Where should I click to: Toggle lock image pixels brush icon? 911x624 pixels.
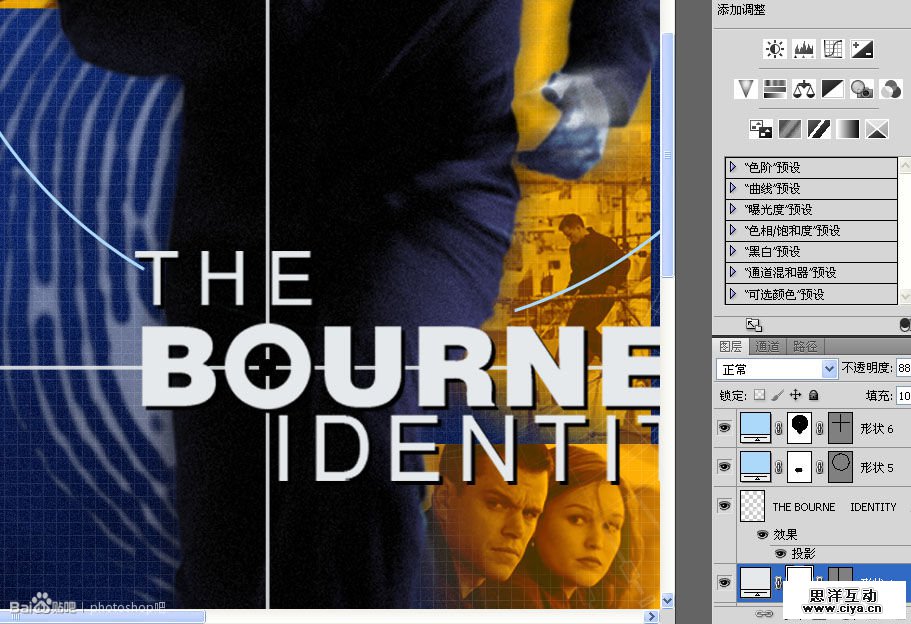777,395
